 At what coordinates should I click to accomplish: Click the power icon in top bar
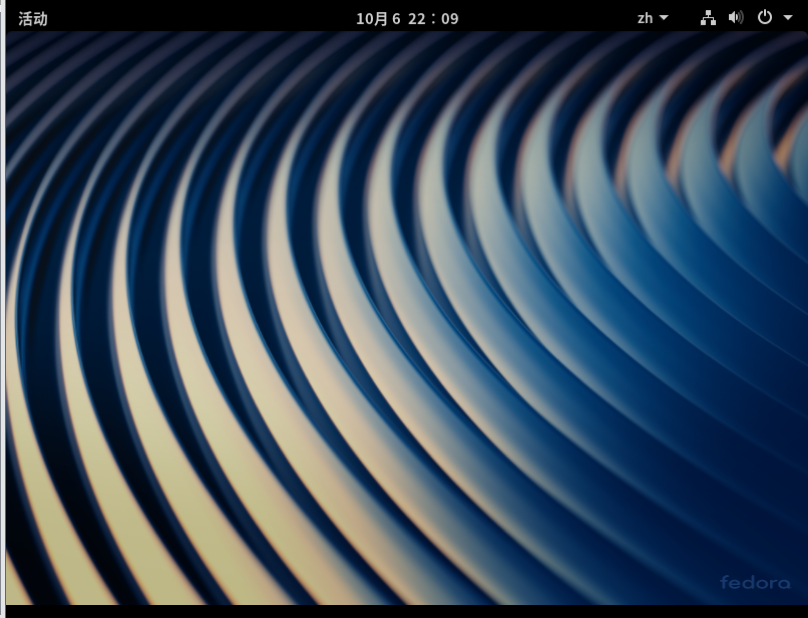[765, 18]
